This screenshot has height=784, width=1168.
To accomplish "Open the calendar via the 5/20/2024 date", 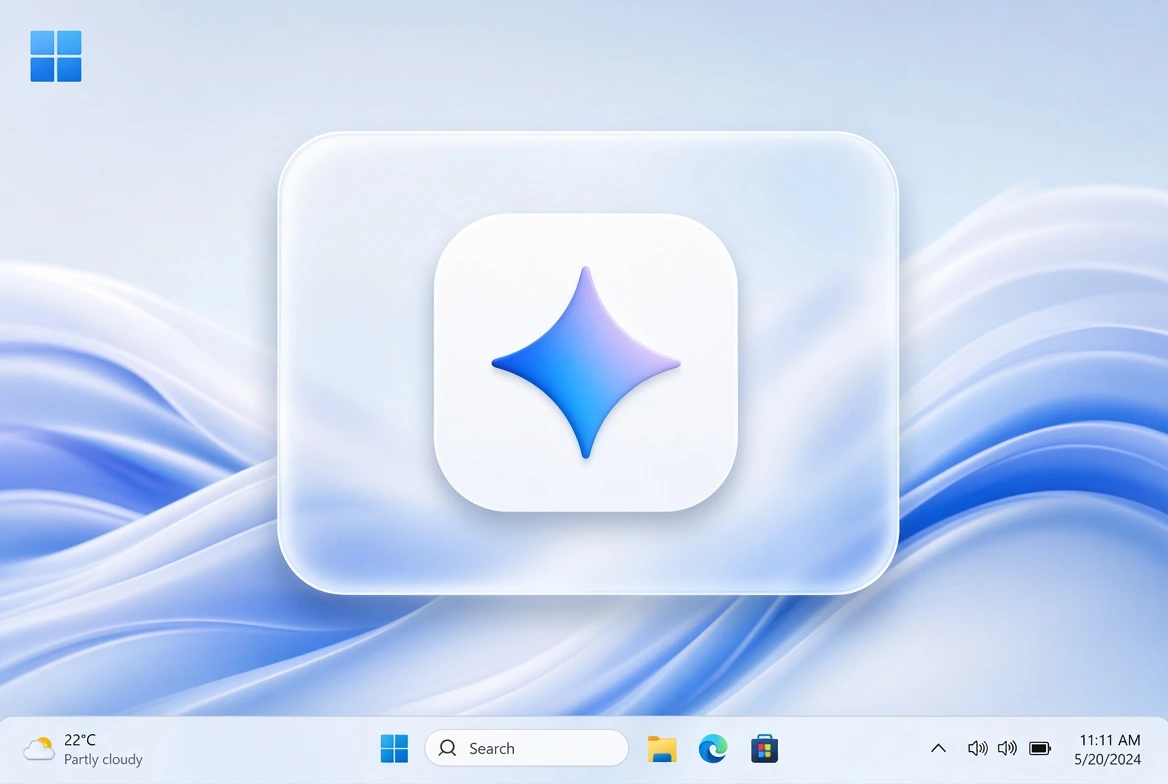I will [1108, 759].
